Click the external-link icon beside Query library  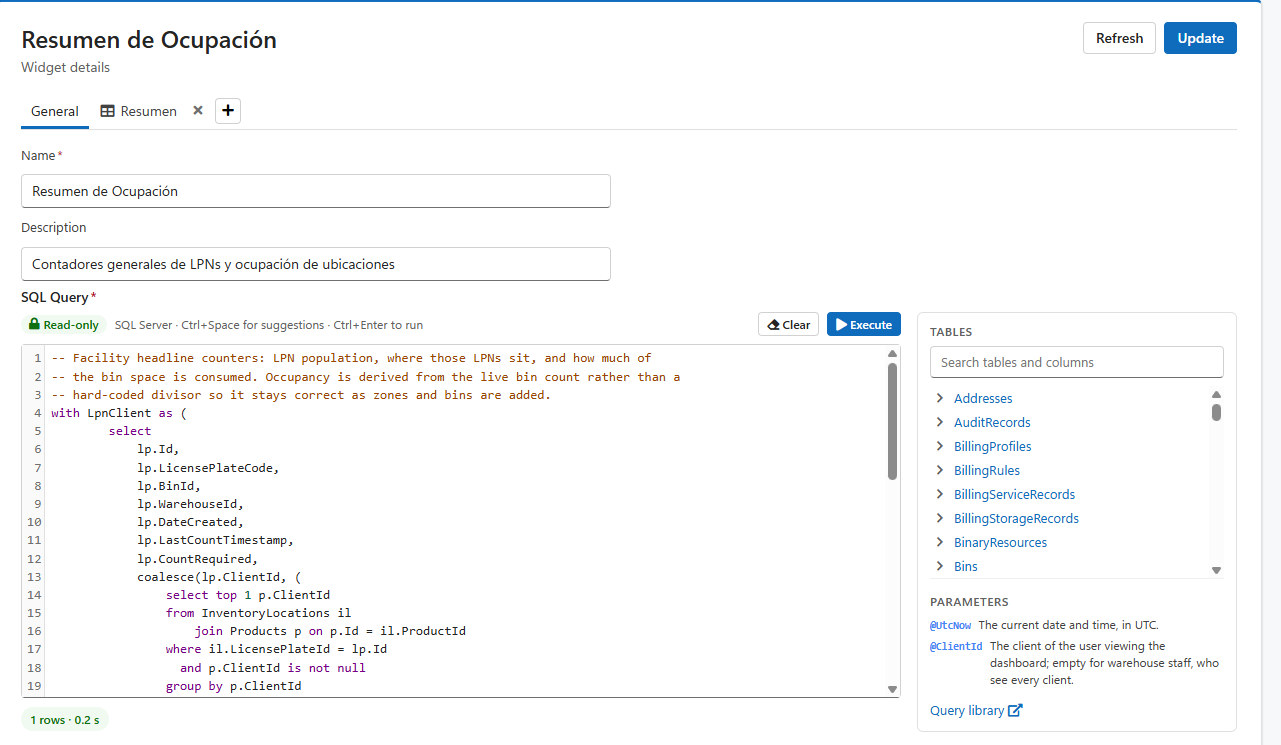[x=1015, y=710]
